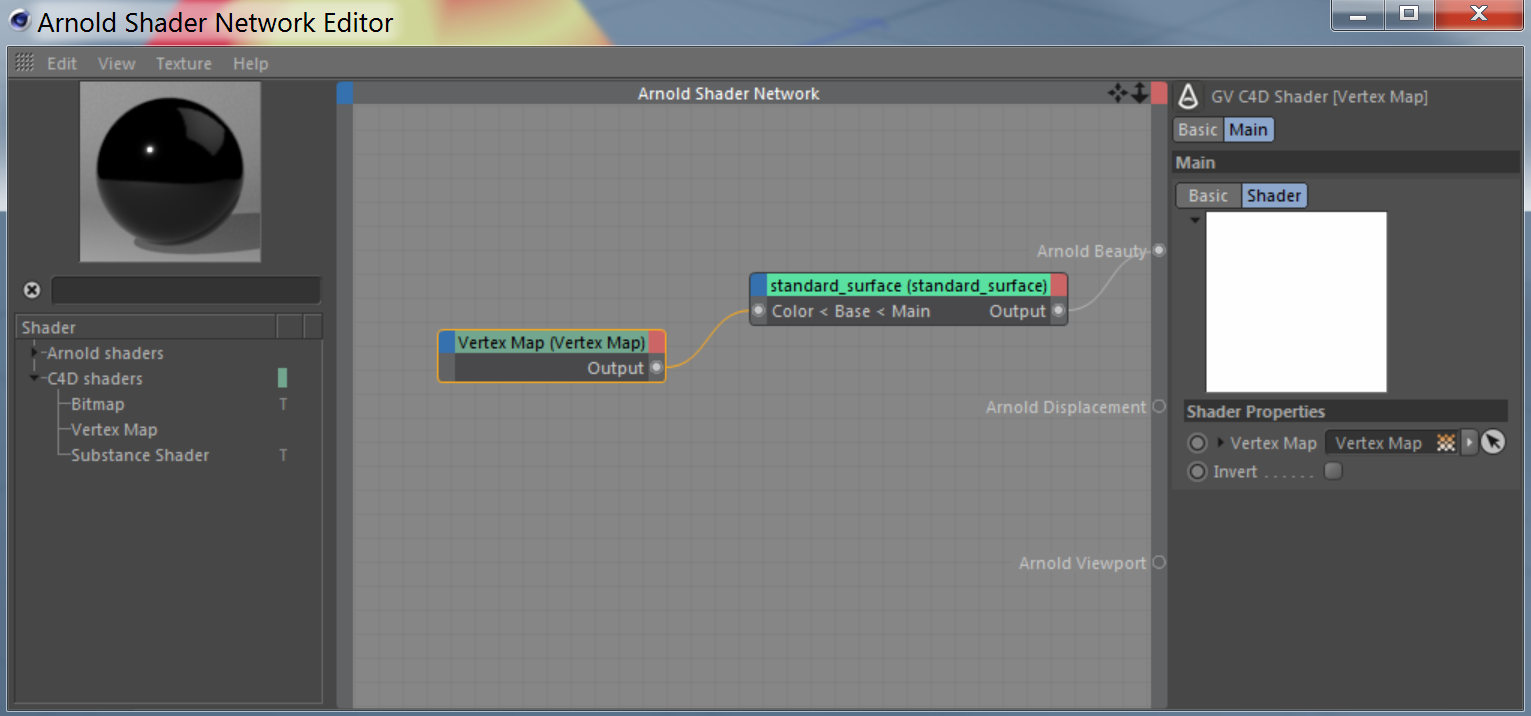
Task: Select the Shader sub-tab under Main
Action: coord(1274,196)
